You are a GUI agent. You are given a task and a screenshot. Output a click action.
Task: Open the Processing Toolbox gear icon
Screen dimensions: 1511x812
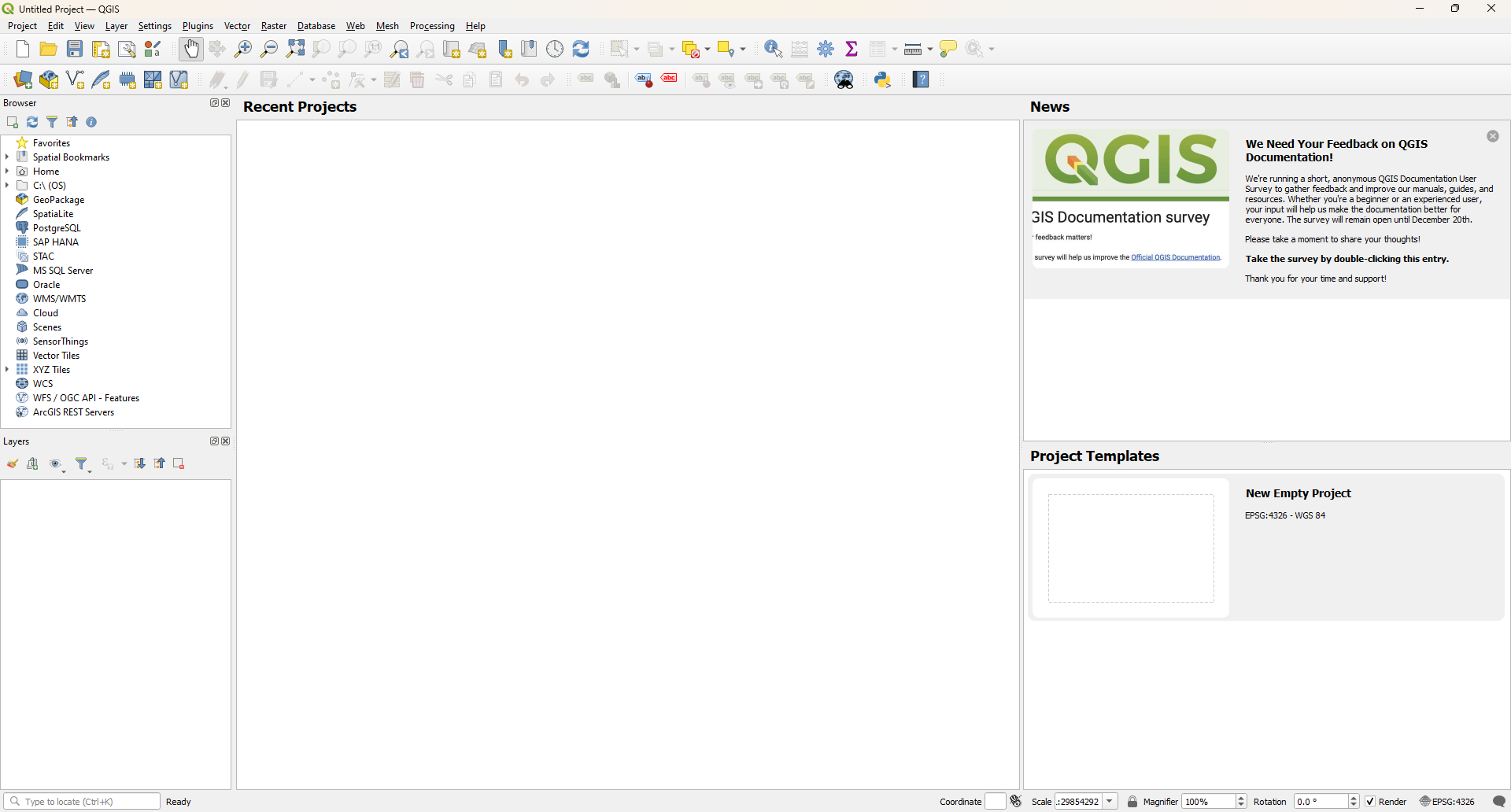tap(826, 50)
